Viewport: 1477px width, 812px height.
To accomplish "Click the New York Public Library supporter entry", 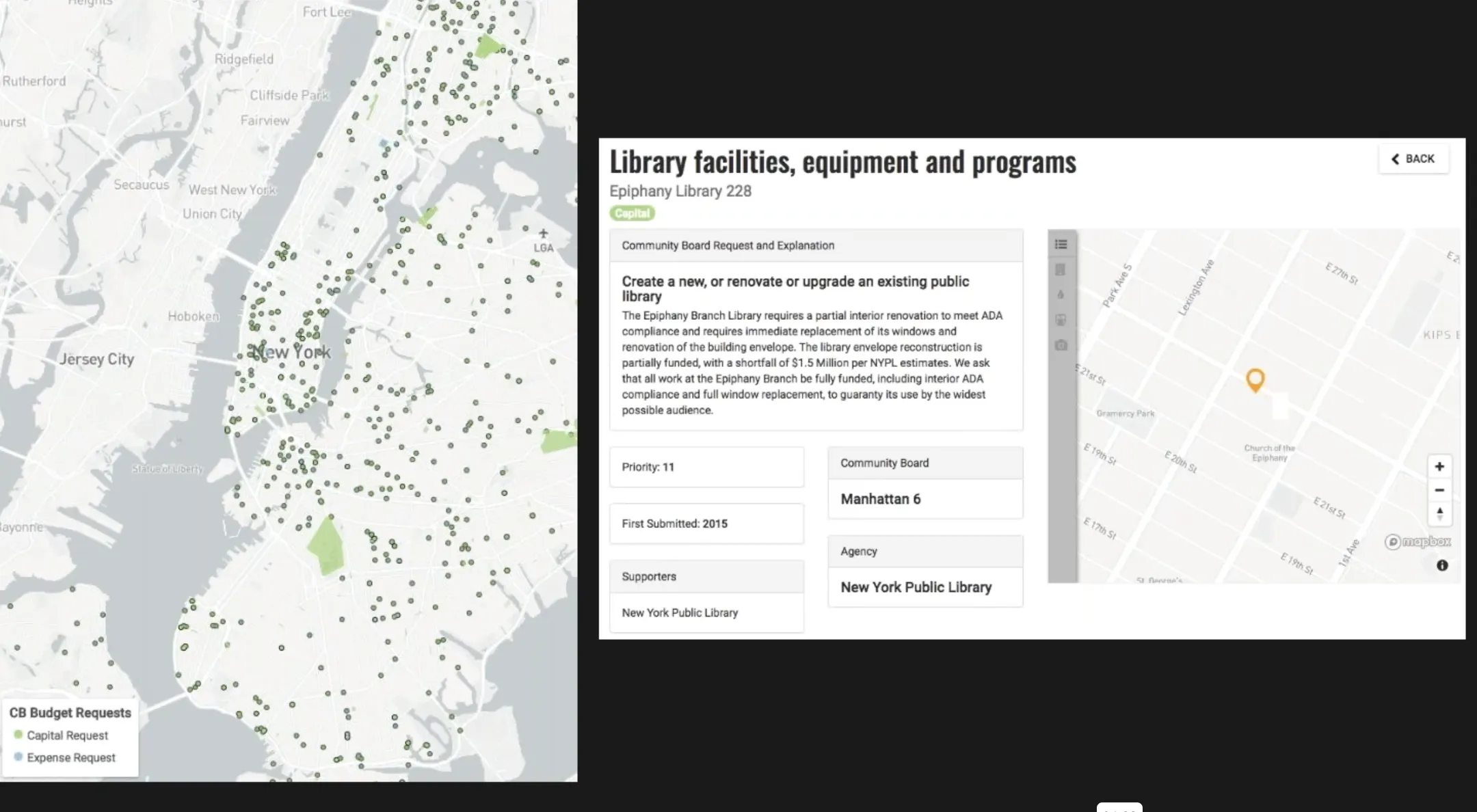I will 680,612.
